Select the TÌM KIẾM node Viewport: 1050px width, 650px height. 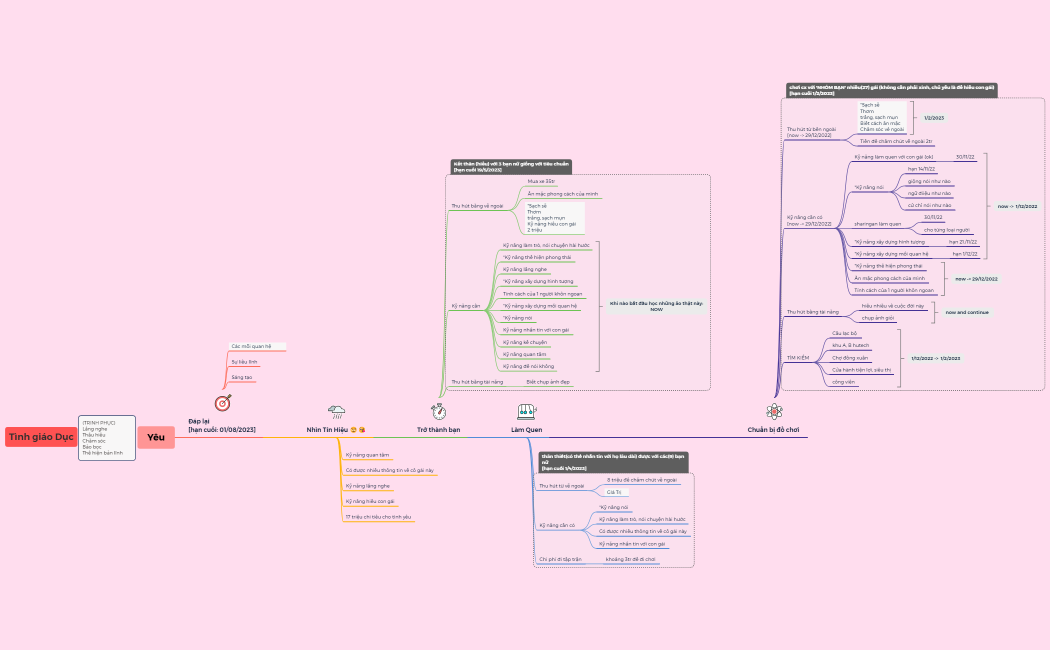pos(798,358)
